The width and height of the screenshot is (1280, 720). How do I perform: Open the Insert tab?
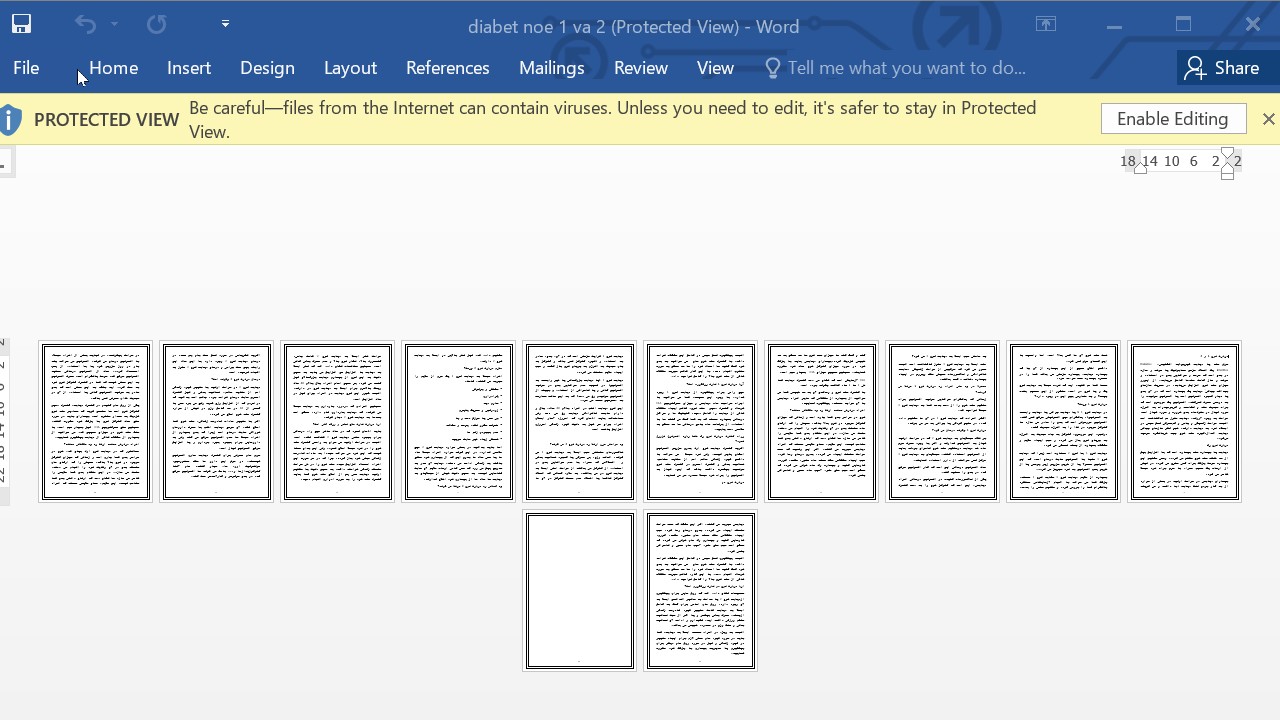189,68
